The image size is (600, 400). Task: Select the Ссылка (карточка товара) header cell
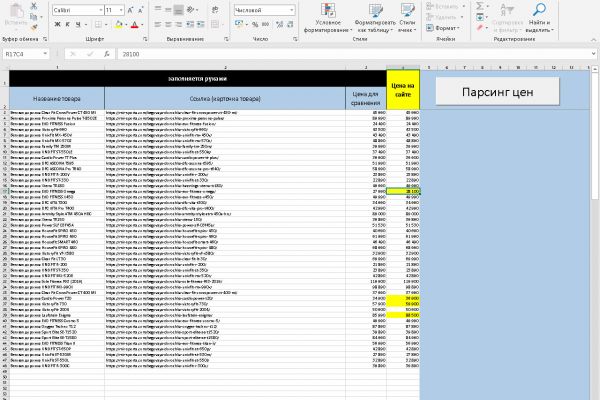(225, 98)
